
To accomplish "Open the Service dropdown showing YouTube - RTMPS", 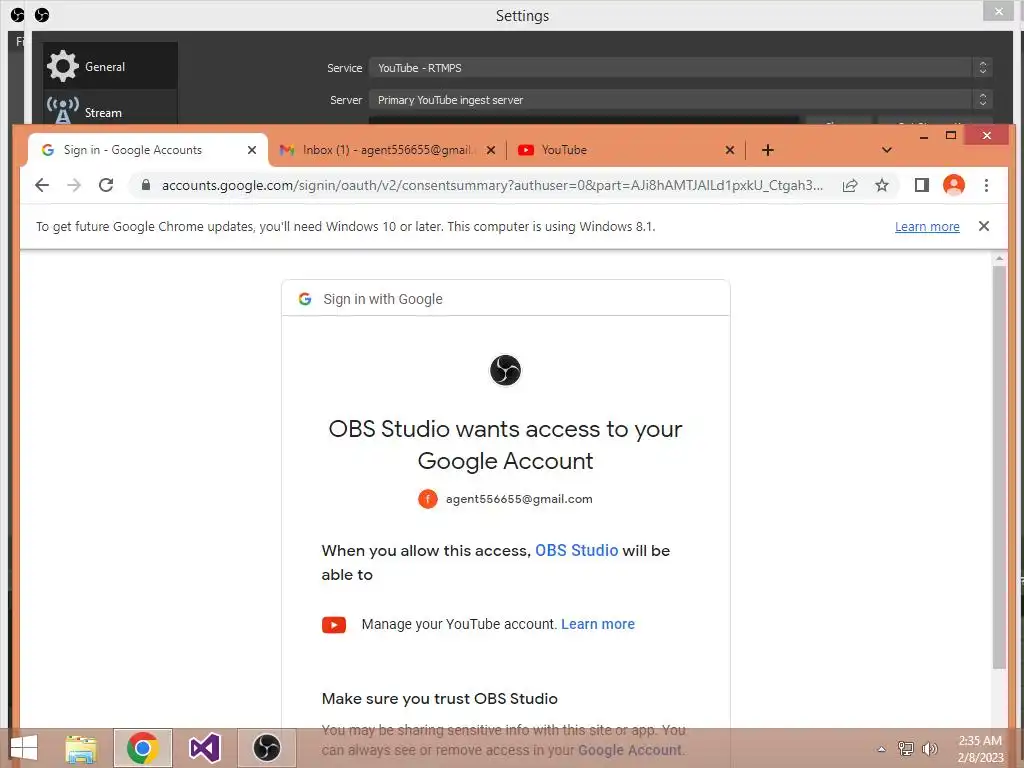I will [x=680, y=68].
